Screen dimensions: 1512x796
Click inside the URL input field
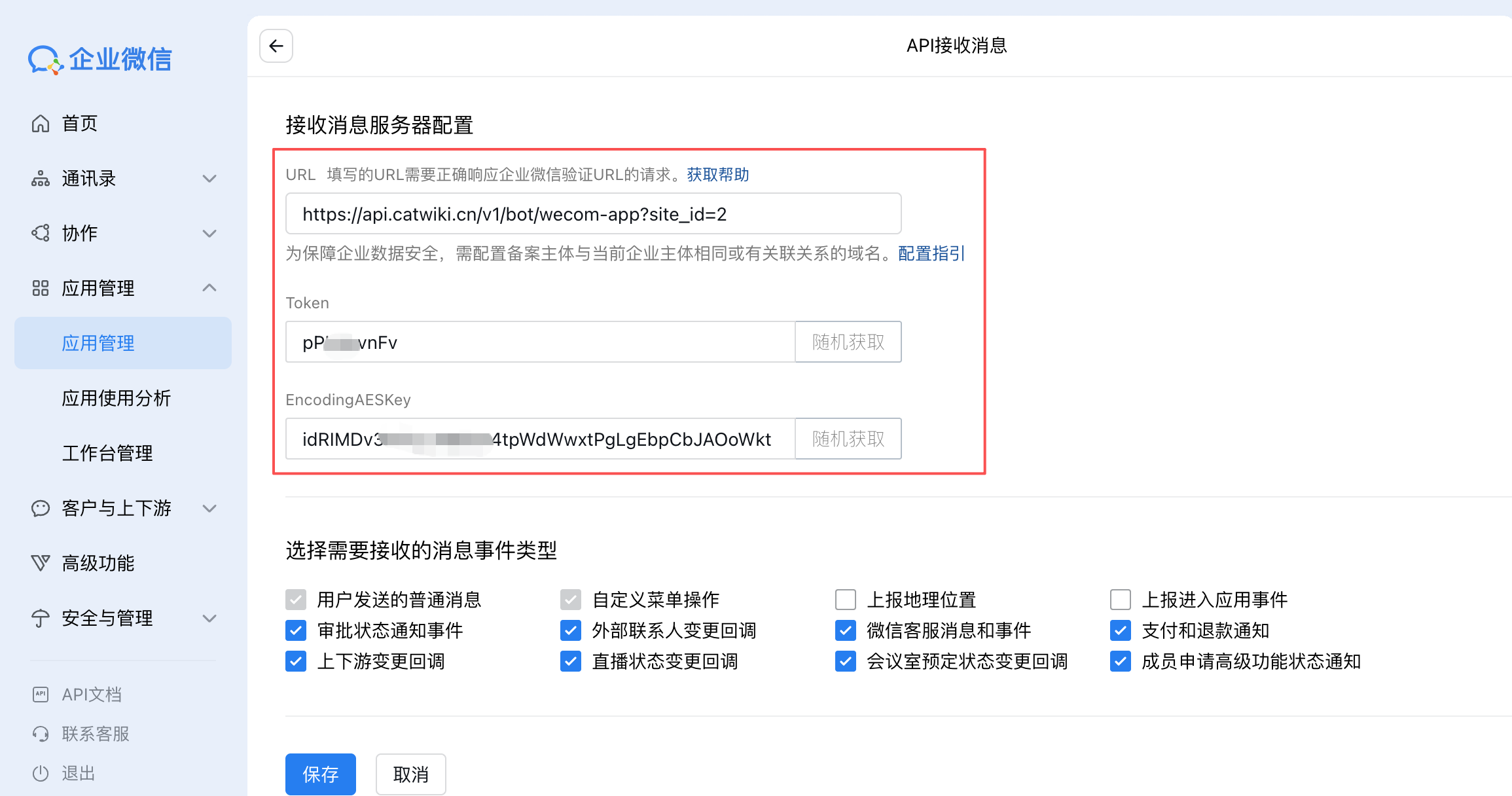pyautogui.click(x=592, y=213)
